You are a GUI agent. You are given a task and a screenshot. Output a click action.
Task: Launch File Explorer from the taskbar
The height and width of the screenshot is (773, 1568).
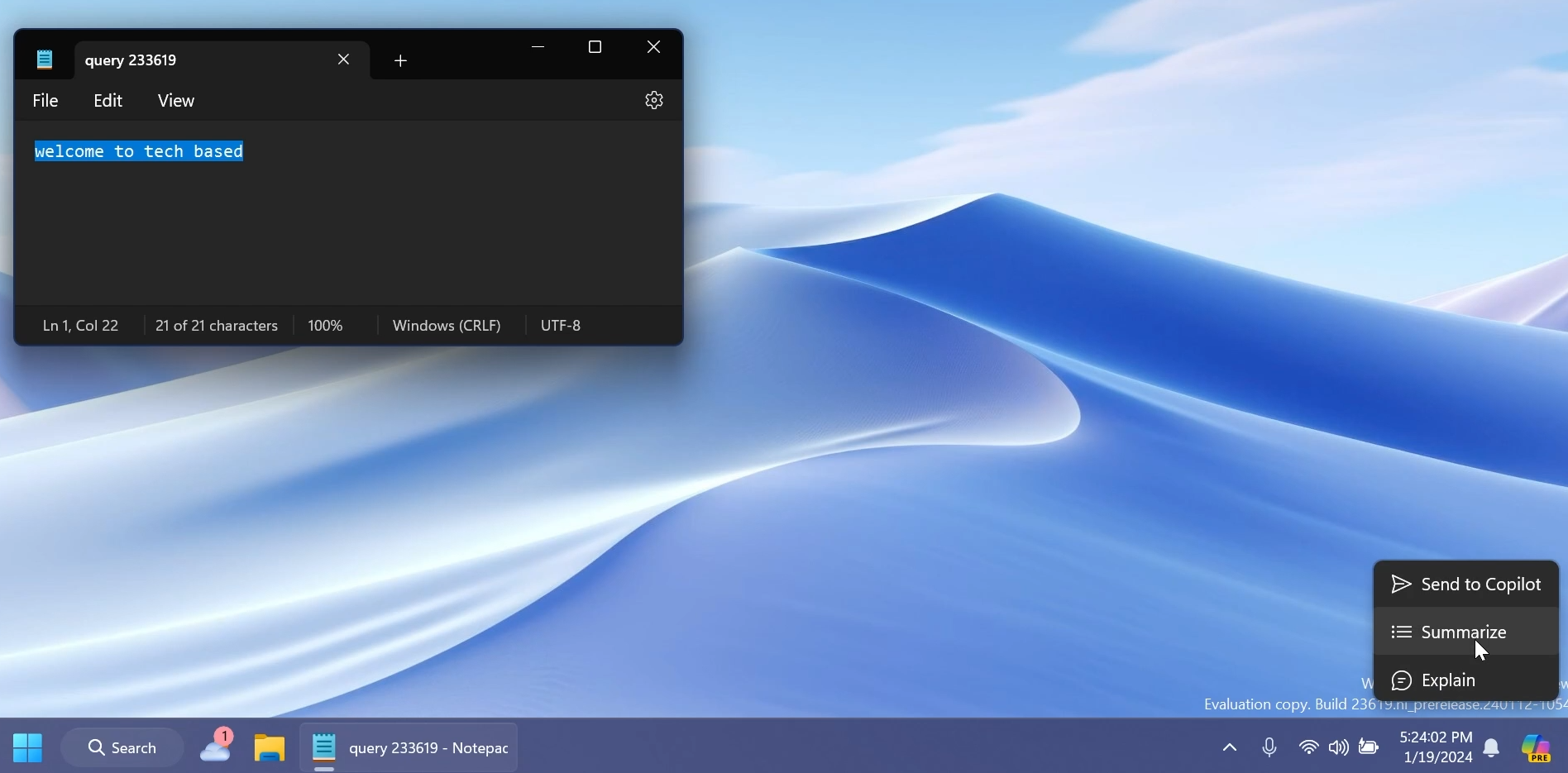[x=269, y=747]
